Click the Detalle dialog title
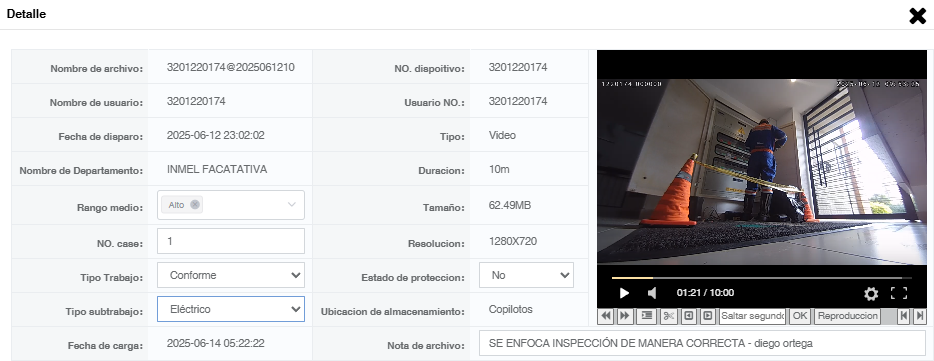Screen dimensions: 934x361 point(26,14)
